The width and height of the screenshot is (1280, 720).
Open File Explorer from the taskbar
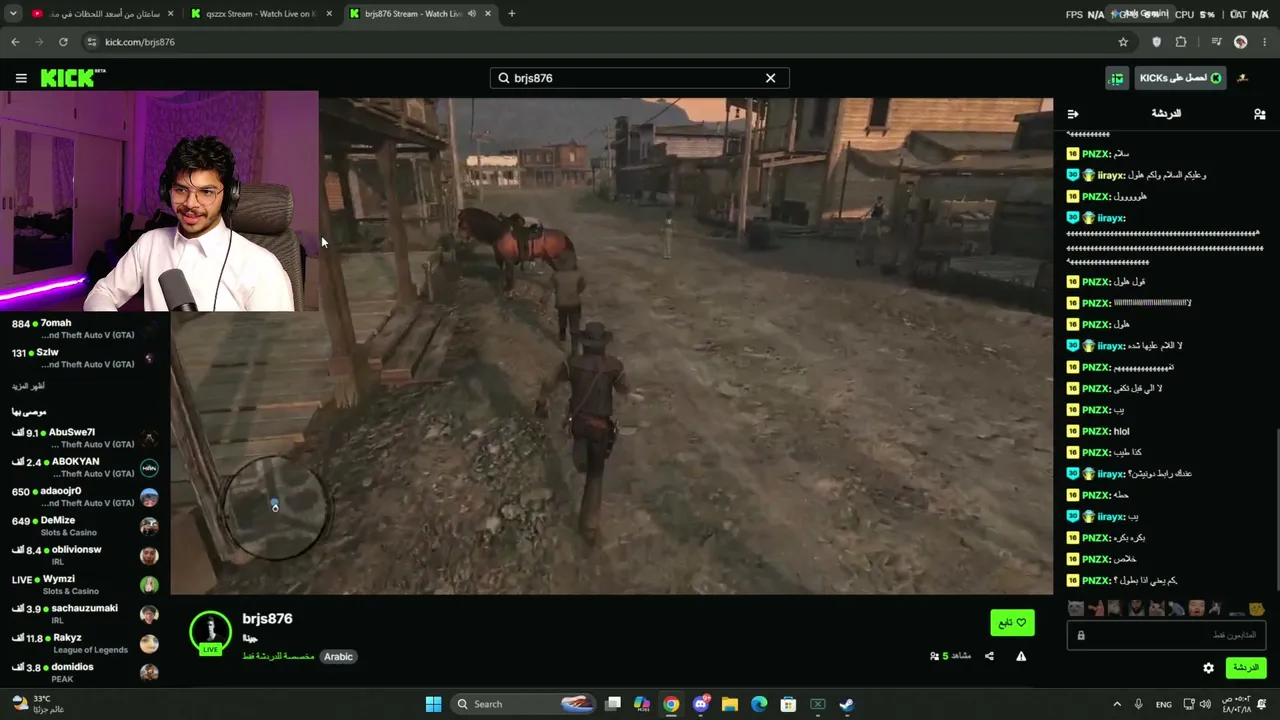[730, 704]
